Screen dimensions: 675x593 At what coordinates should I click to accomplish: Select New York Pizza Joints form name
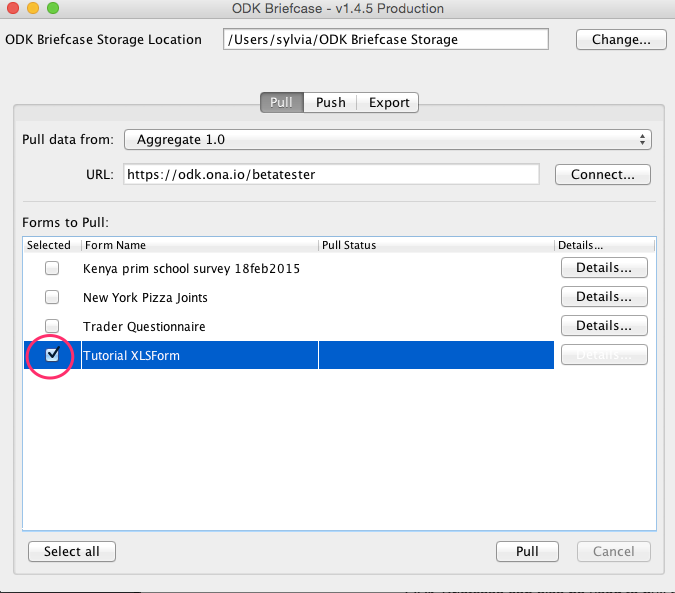[x=145, y=297]
